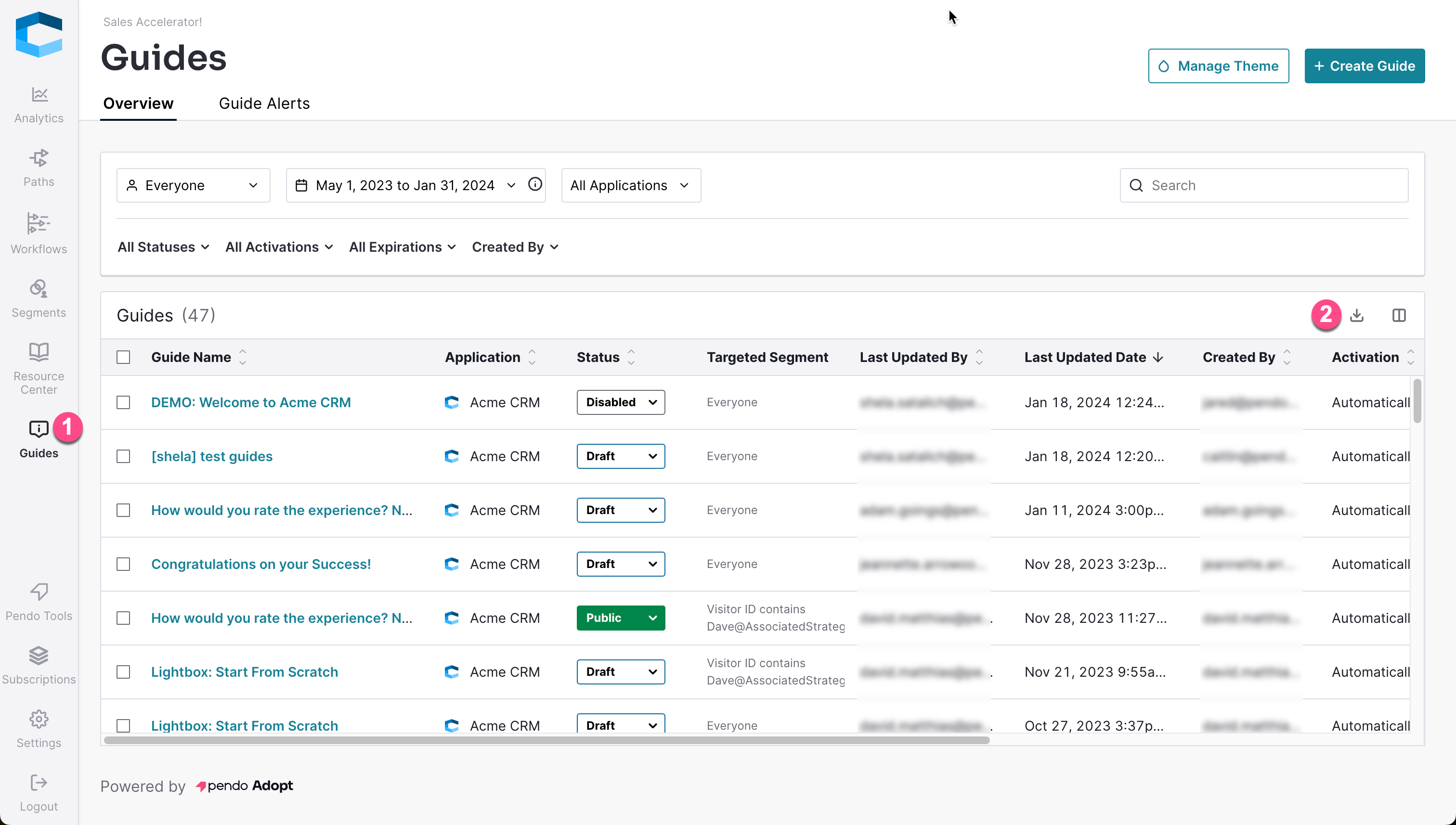Open Draft status for Congratulations guide
1456x825 pixels.
621,564
